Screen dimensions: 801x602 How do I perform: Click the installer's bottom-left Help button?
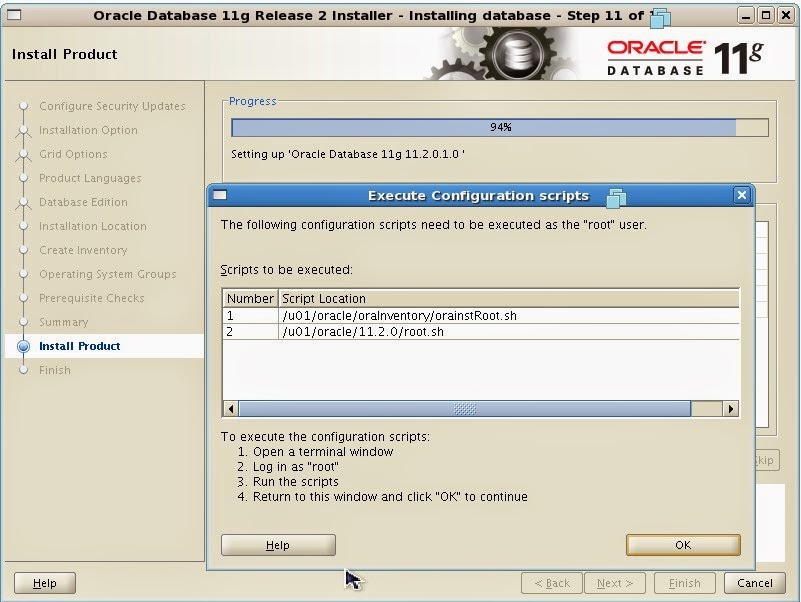[45, 583]
